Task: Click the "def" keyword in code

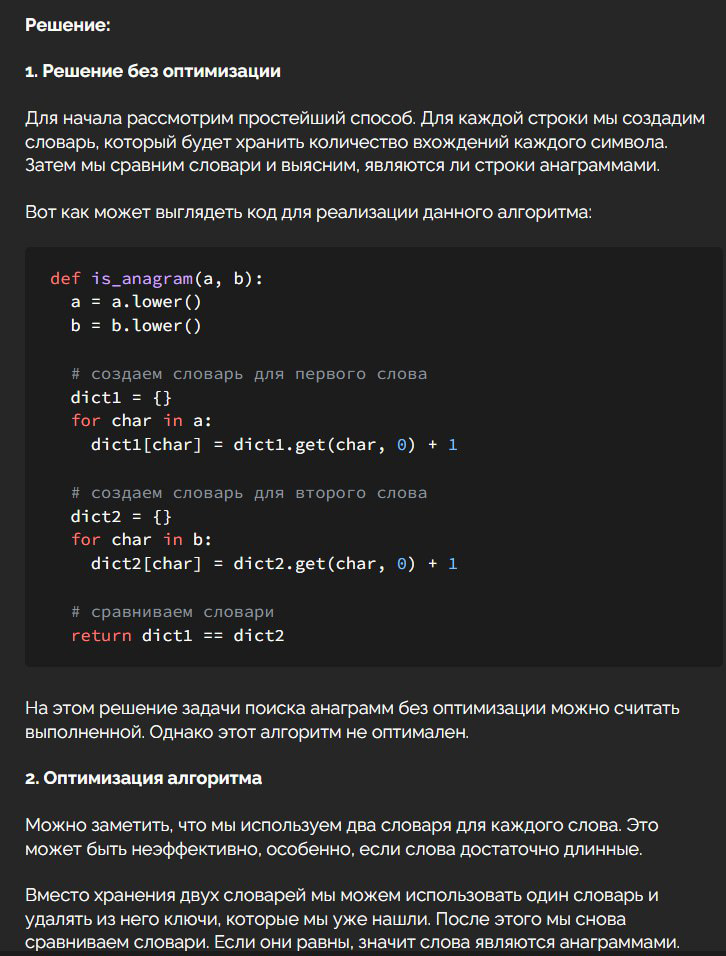Action: 65,279
